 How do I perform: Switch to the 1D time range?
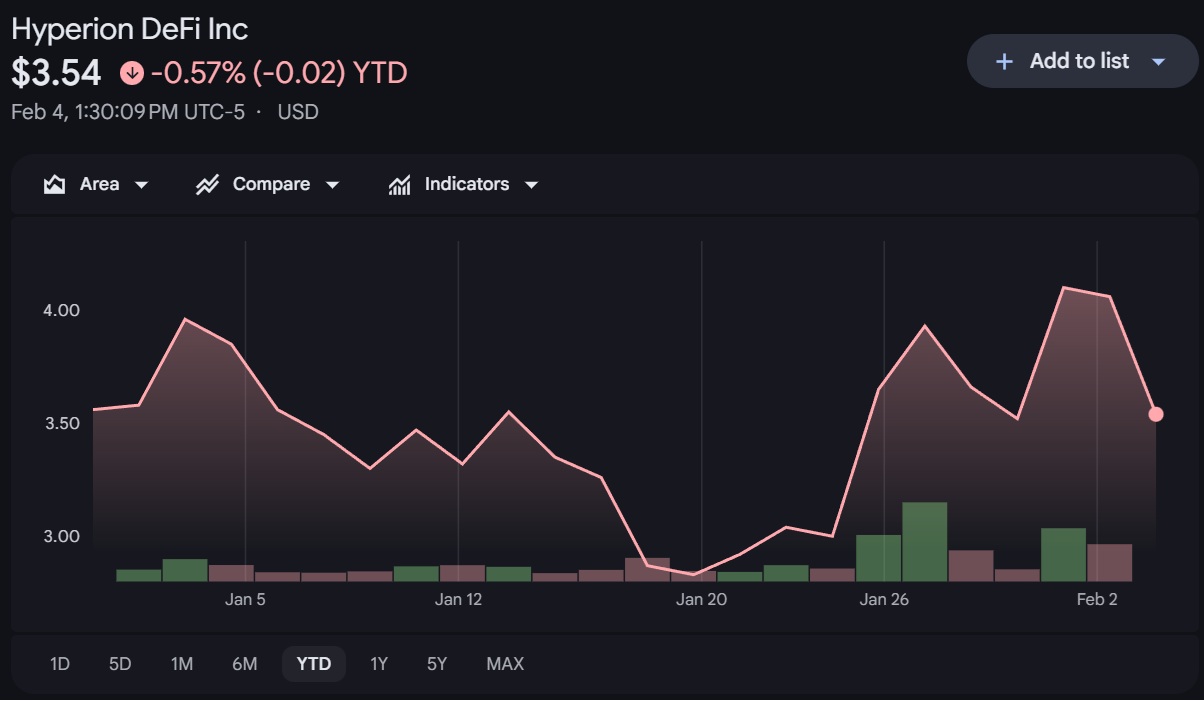tap(60, 664)
